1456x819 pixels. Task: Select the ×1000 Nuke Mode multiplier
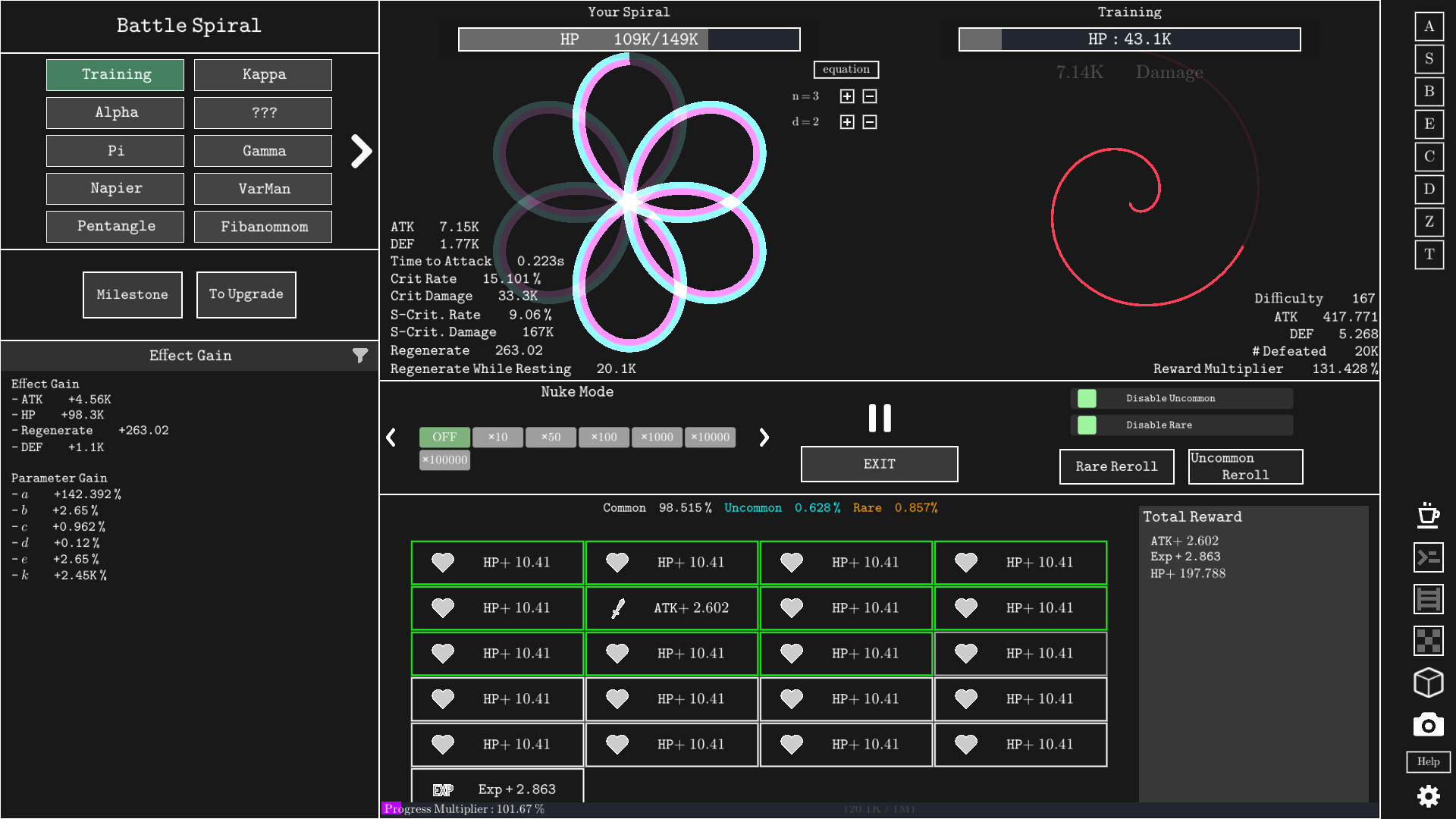coord(657,437)
